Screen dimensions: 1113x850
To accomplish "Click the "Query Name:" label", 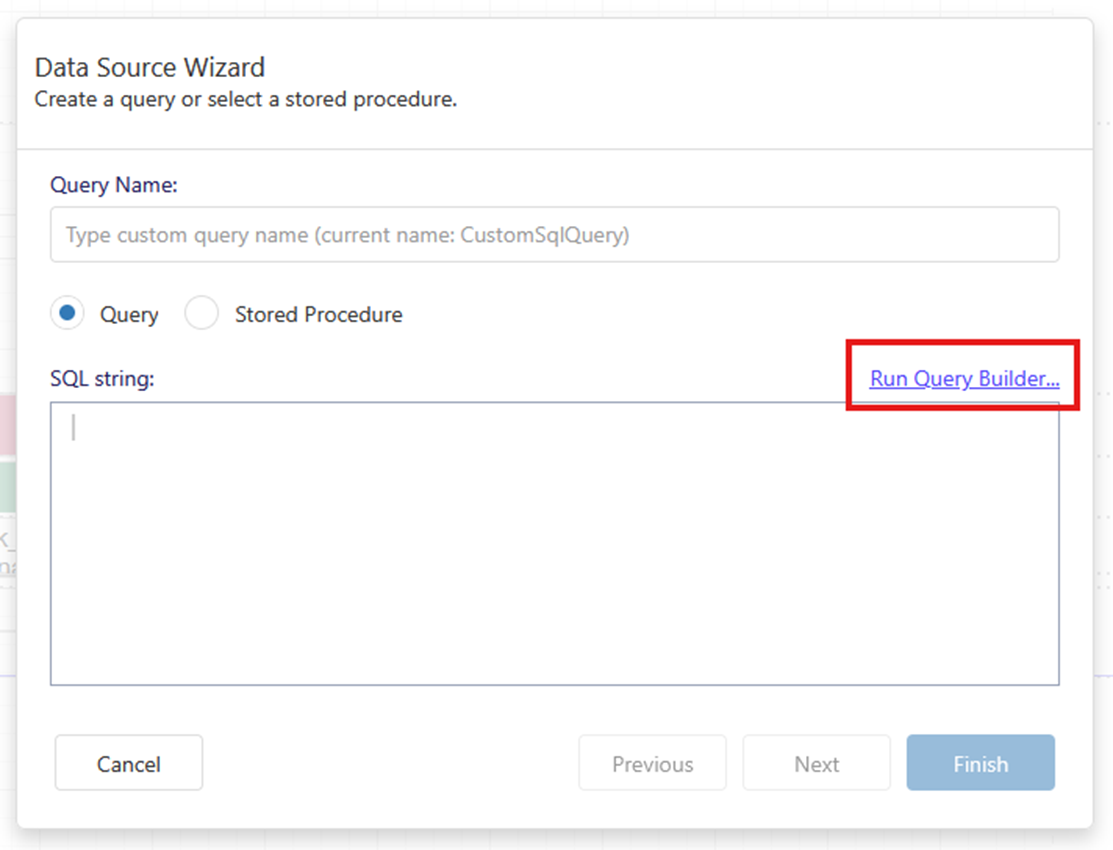I will [113, 185].
